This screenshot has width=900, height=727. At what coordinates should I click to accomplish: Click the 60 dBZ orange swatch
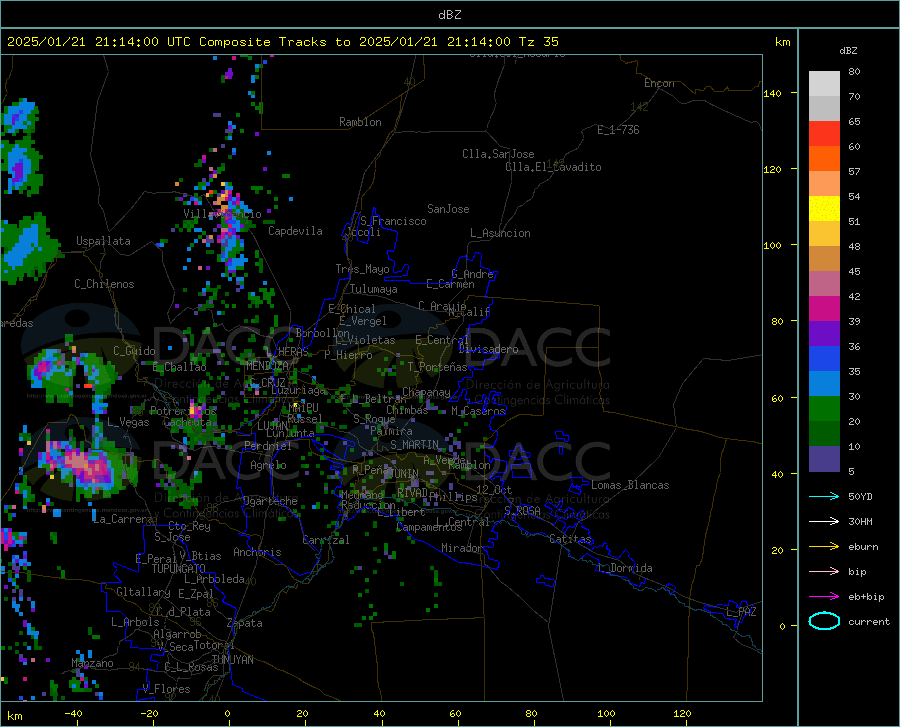tap(824, 158)
